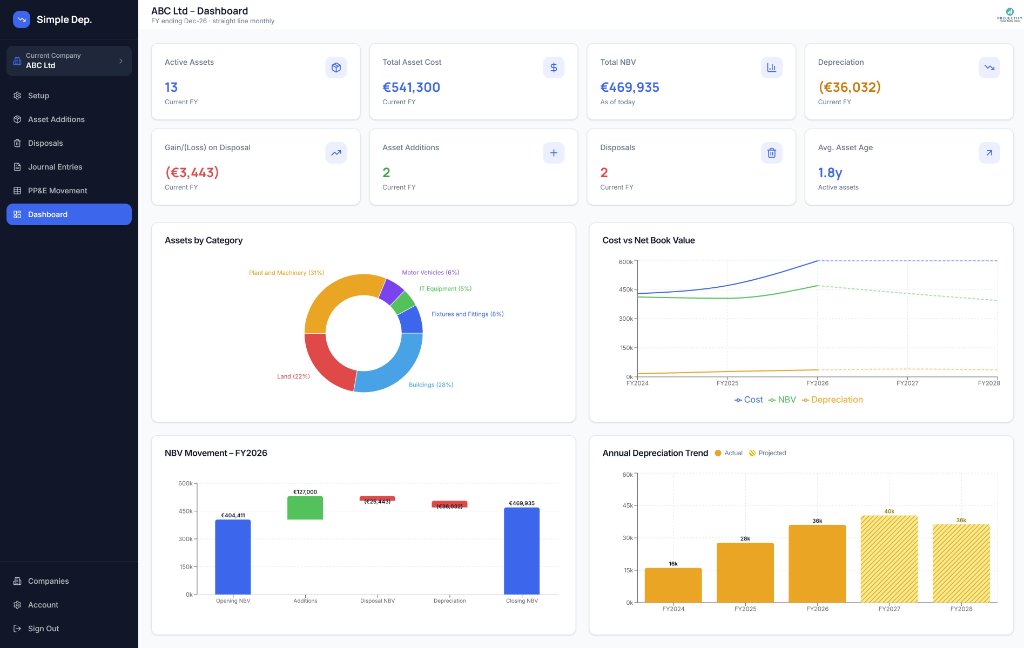Click the Total NBV bar chart icon
Viewport: 1024px width, 648px height.
(771, 67)
